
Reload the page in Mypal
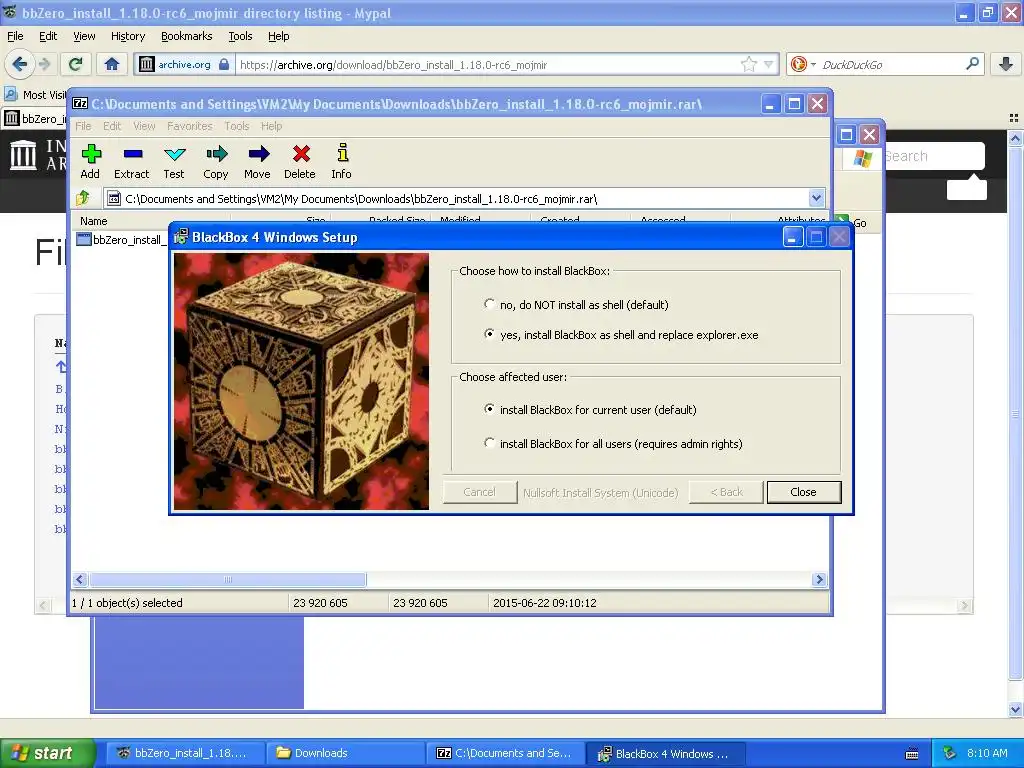(x=76, y=64)
